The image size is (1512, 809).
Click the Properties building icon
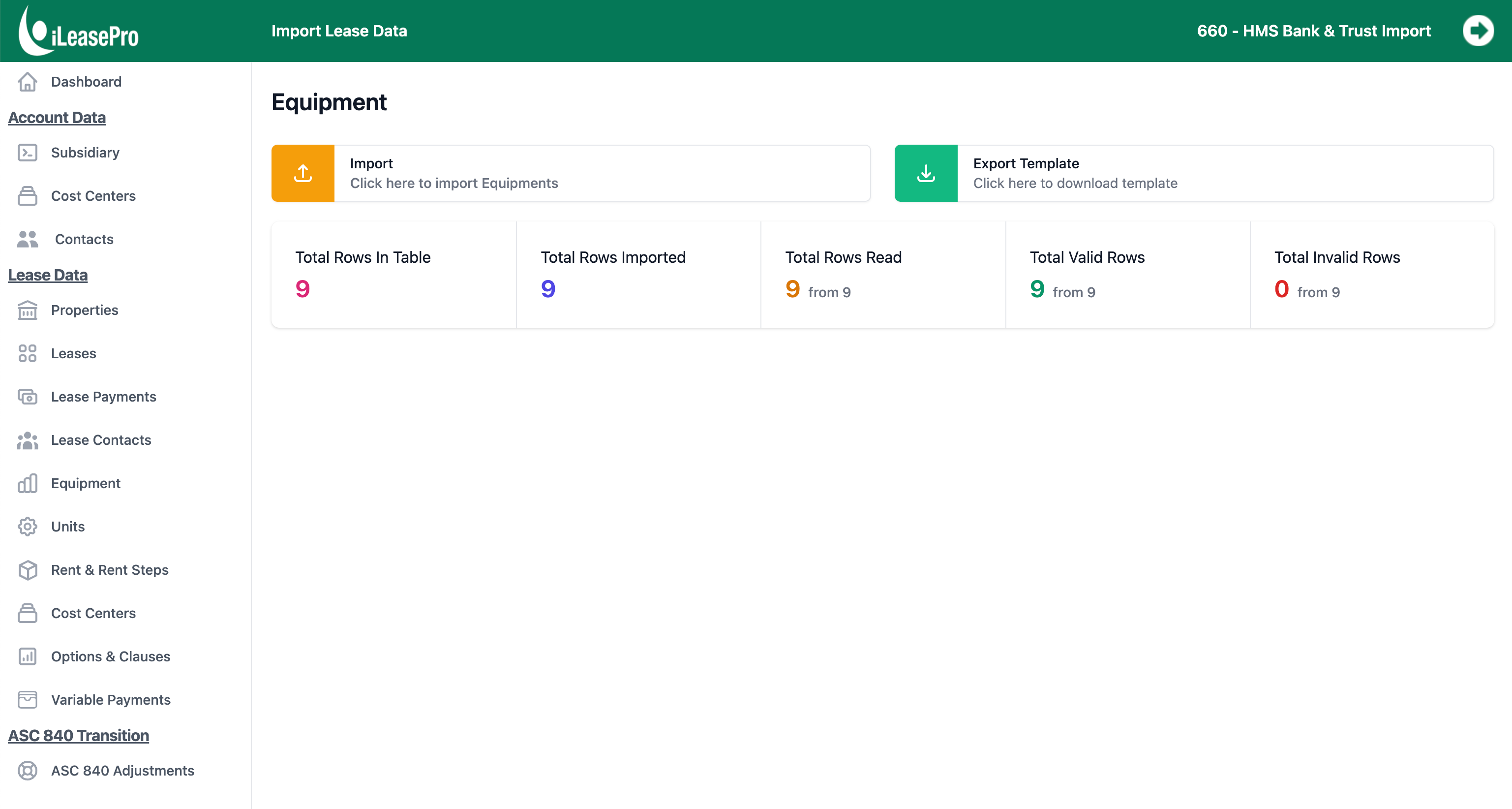(x=27, y=310)
